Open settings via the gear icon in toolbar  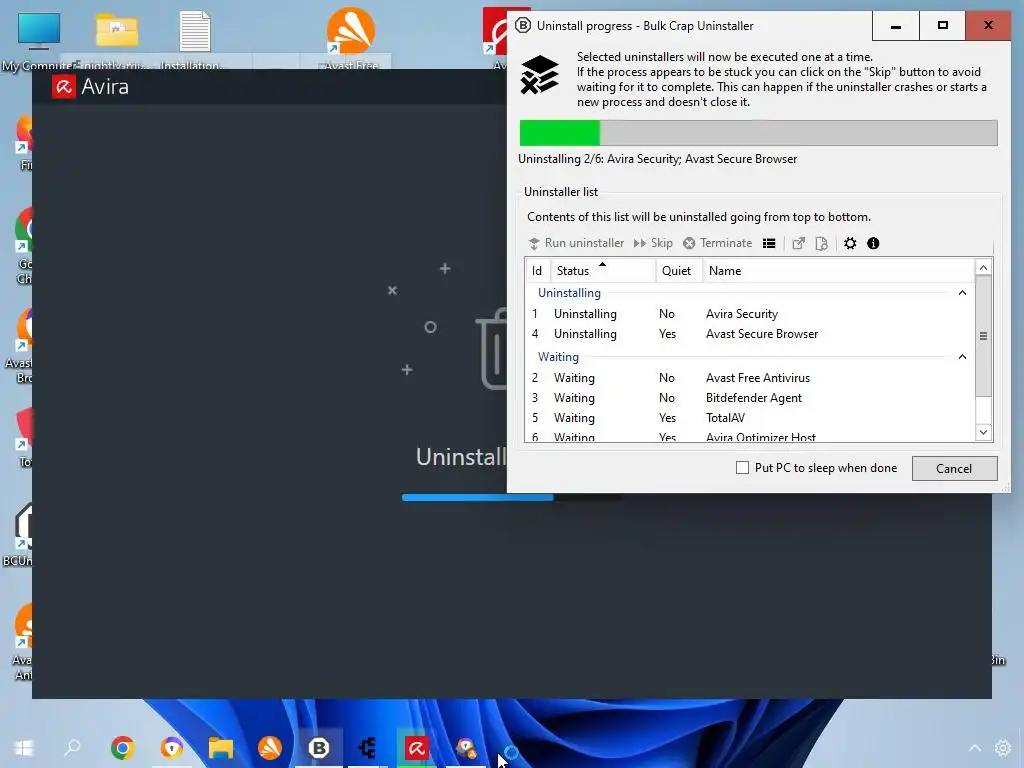coord(850,244)
